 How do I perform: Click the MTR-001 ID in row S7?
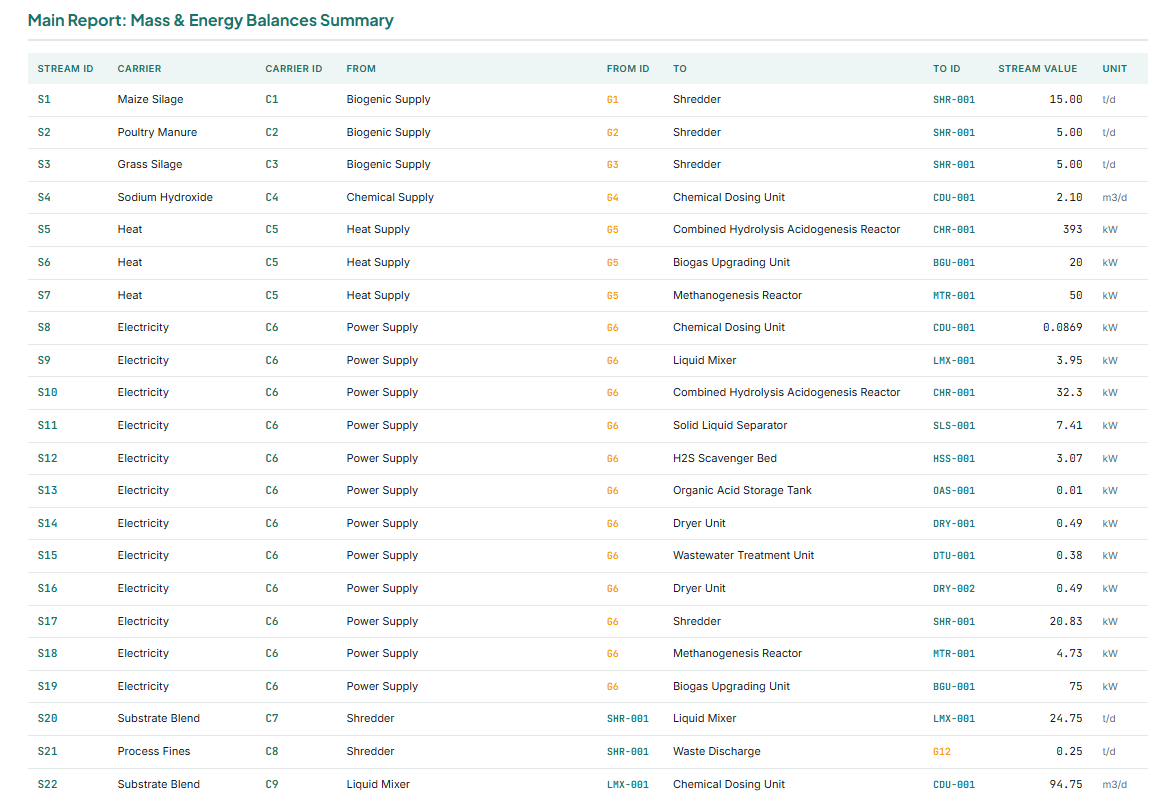[954, 295]
